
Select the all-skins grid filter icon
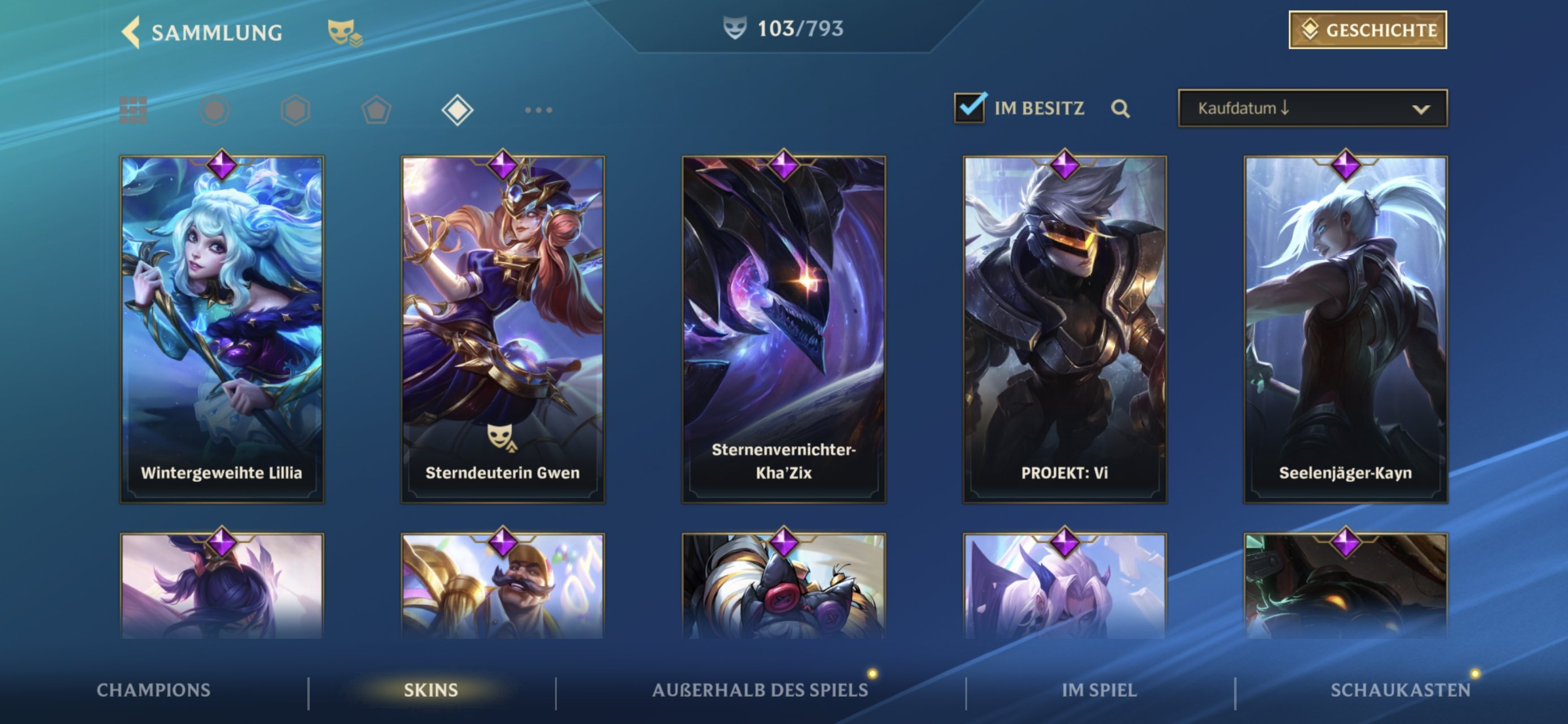point(133,110)
